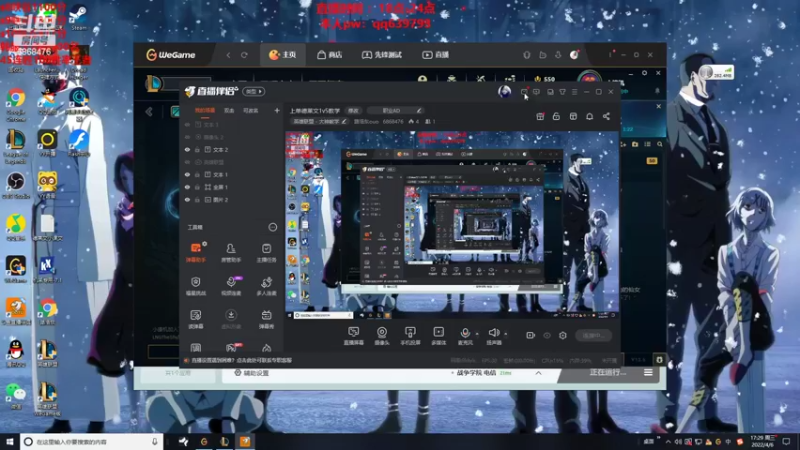Toggle lock on 全屏 1 layer

(197, 187)
